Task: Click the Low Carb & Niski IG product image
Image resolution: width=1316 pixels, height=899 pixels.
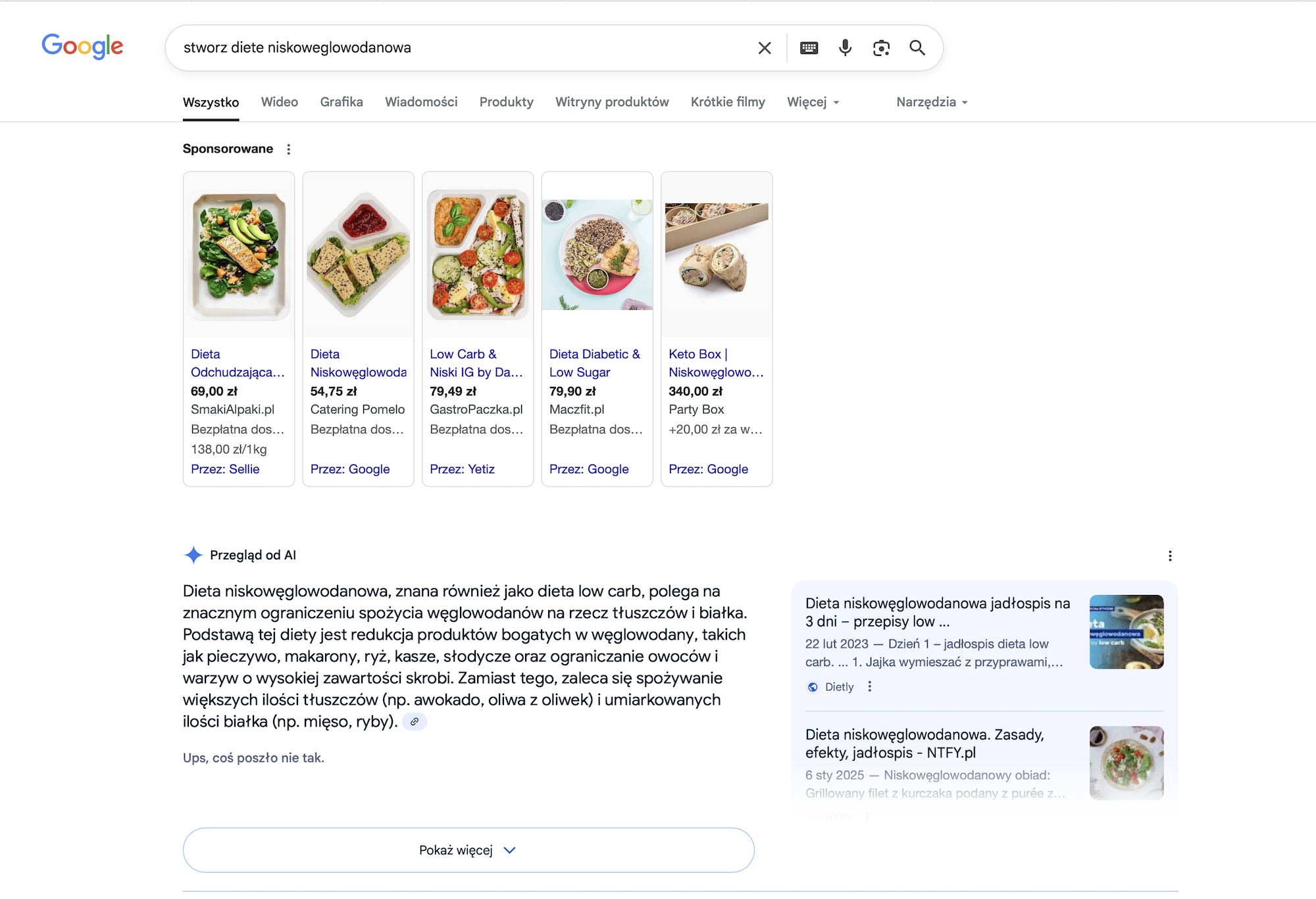Action: (x=477, y=255)
